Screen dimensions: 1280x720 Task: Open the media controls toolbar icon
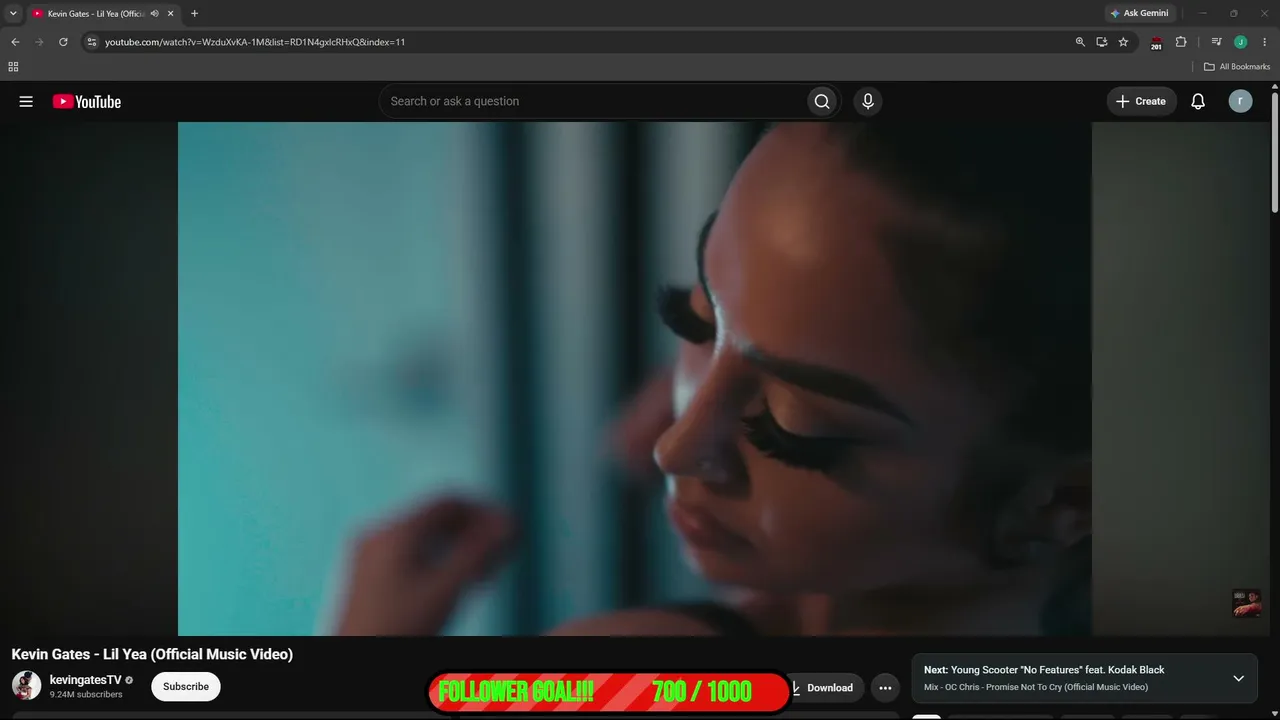[x=1216, y=42]
